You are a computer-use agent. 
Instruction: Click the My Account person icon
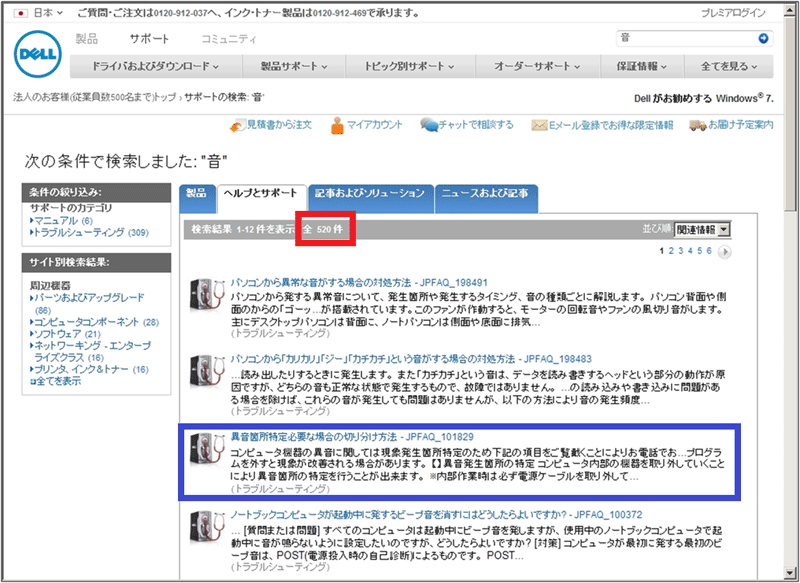(338, 125)
